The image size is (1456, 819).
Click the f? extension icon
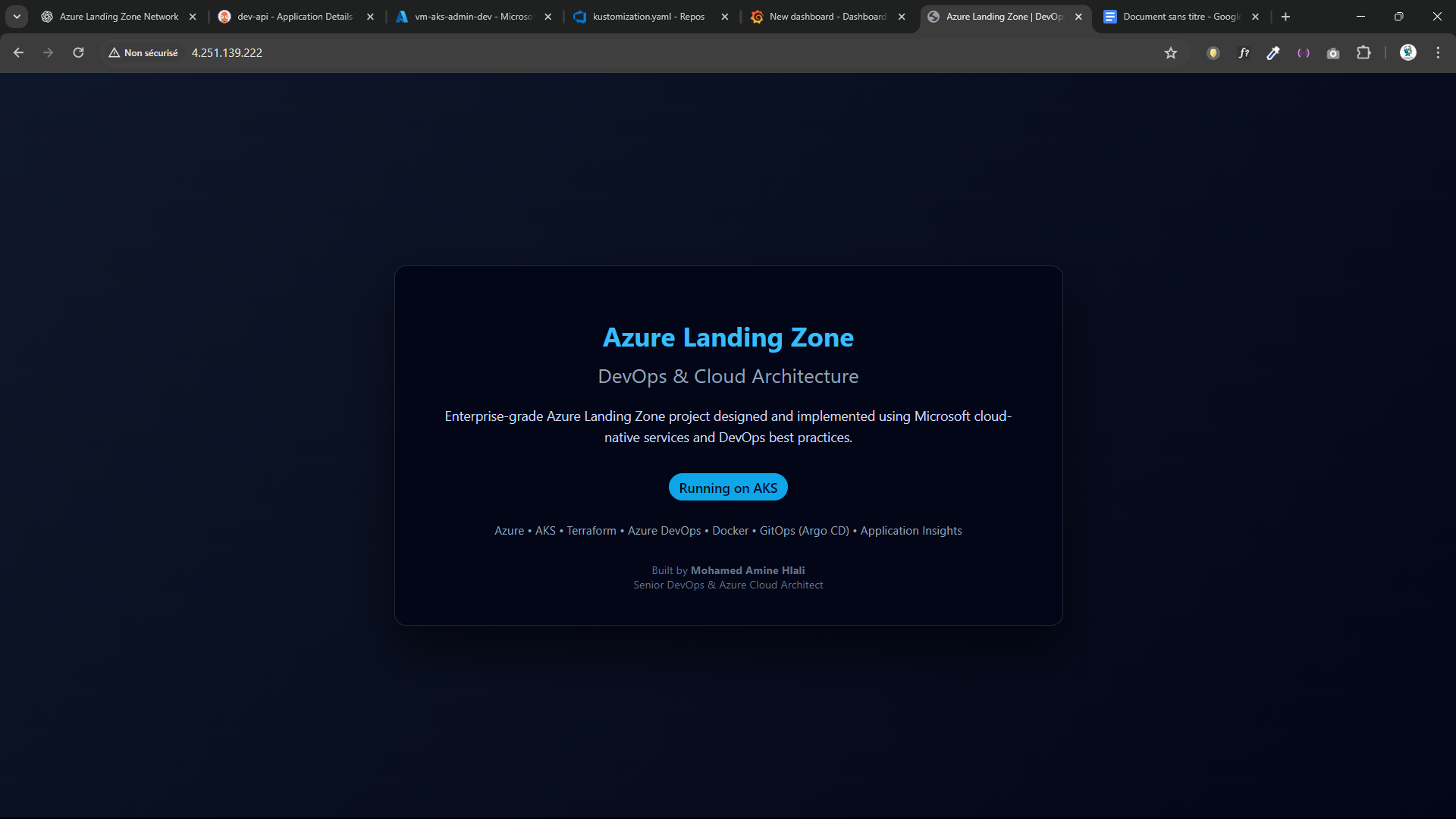point(1243,52)
